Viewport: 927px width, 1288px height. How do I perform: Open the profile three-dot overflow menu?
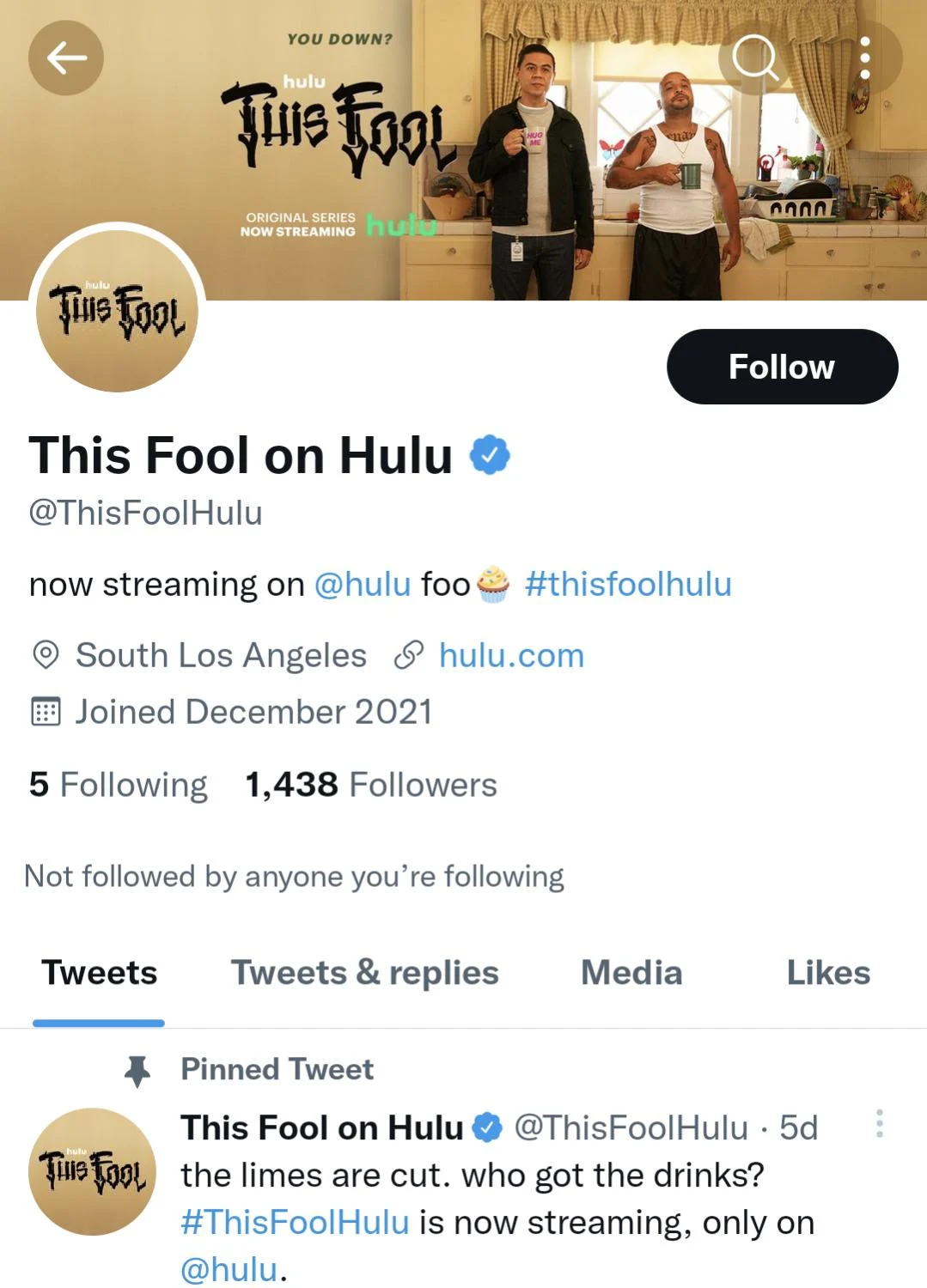click(x=865, y=58)
